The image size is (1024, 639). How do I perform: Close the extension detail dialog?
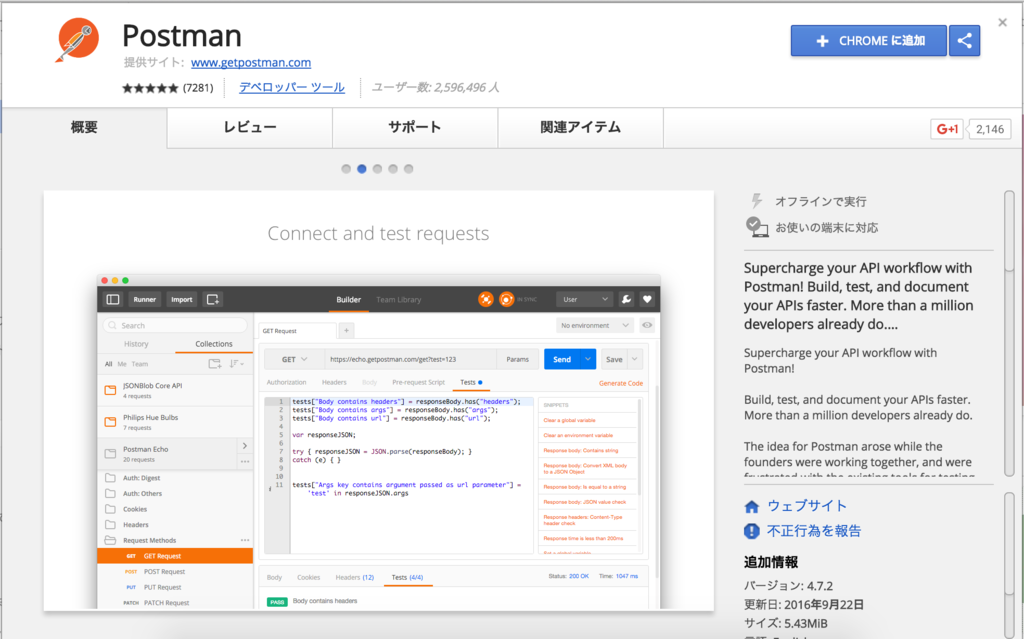click(x=1002, y=23)
